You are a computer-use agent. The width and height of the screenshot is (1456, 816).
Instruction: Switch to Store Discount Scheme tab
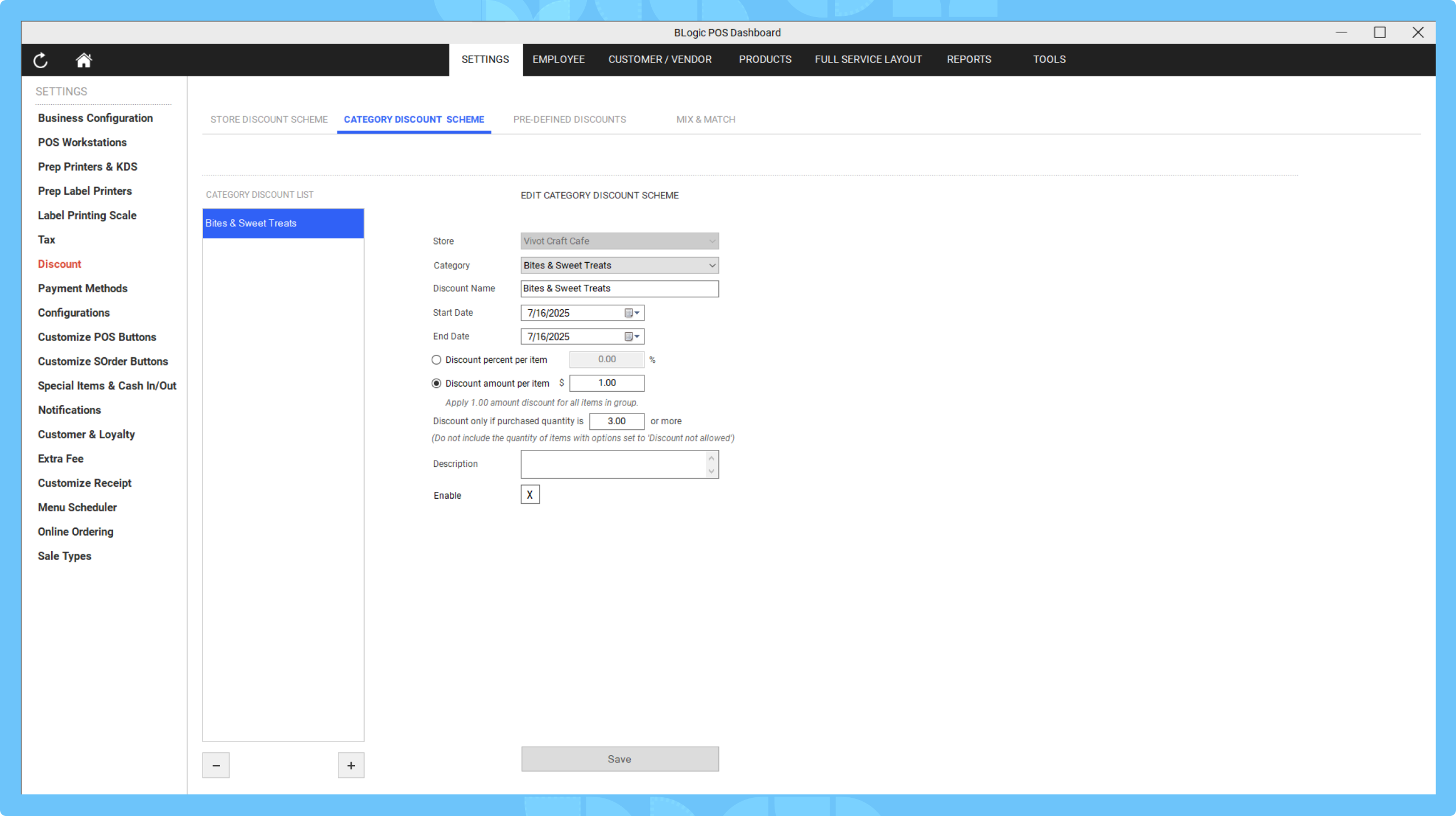click(269, 119)
